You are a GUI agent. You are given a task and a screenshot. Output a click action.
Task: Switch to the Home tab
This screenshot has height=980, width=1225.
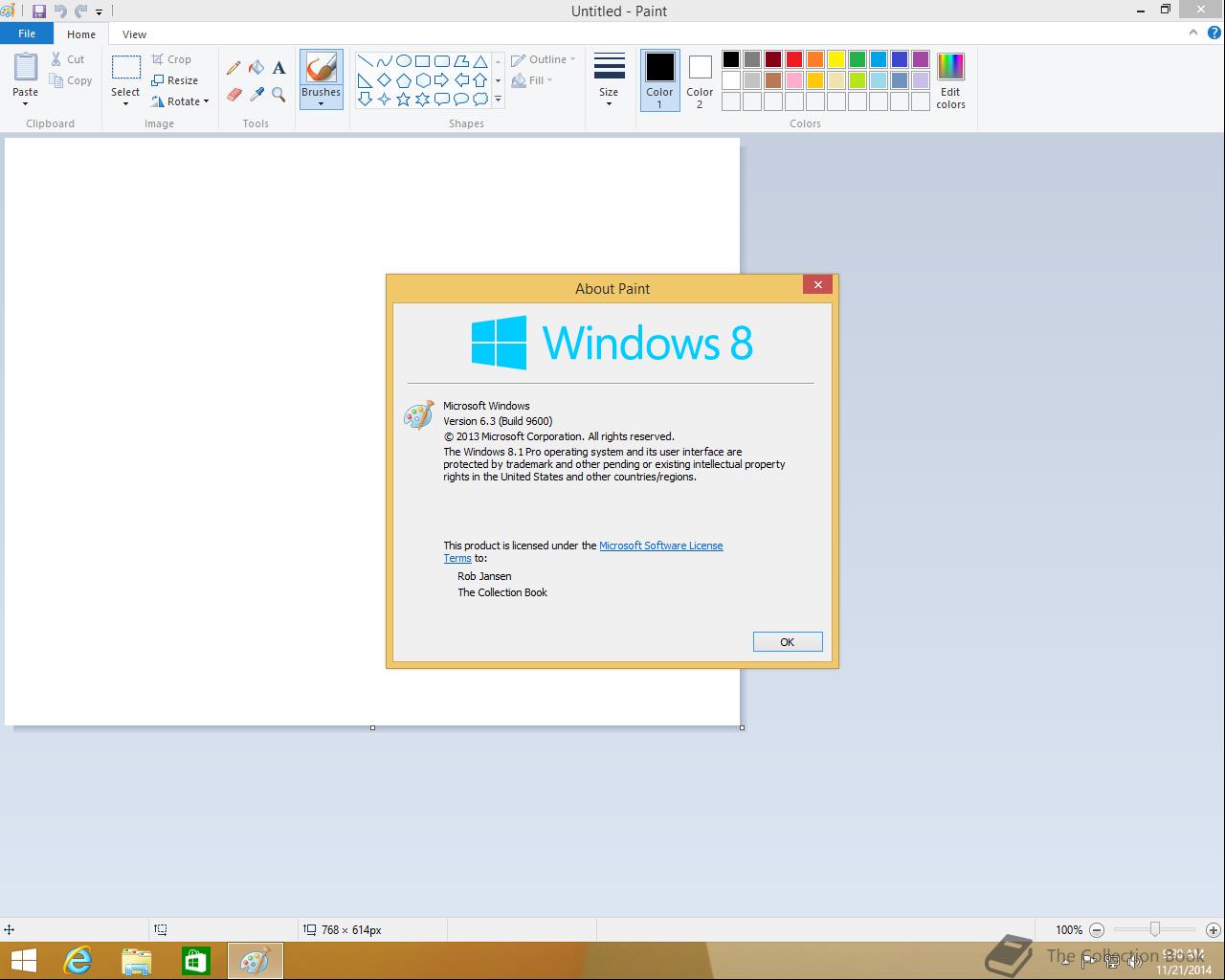pos(81,34)
